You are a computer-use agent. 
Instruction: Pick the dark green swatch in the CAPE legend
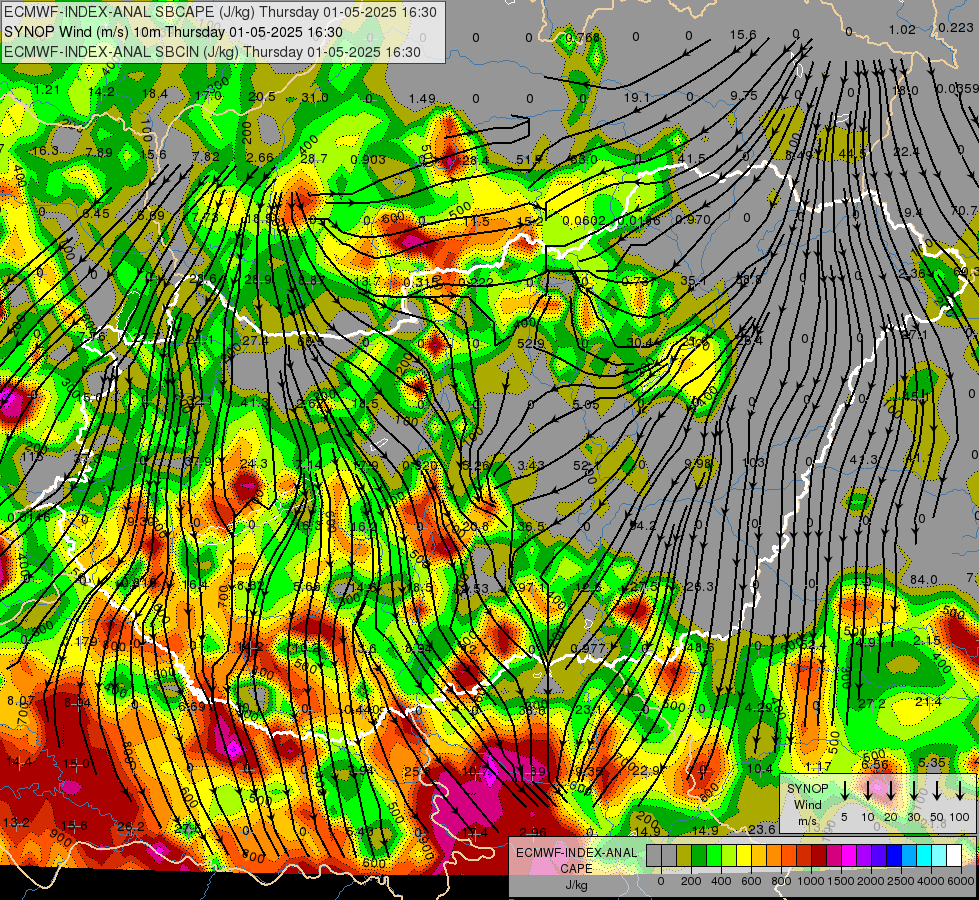(699, 855)
